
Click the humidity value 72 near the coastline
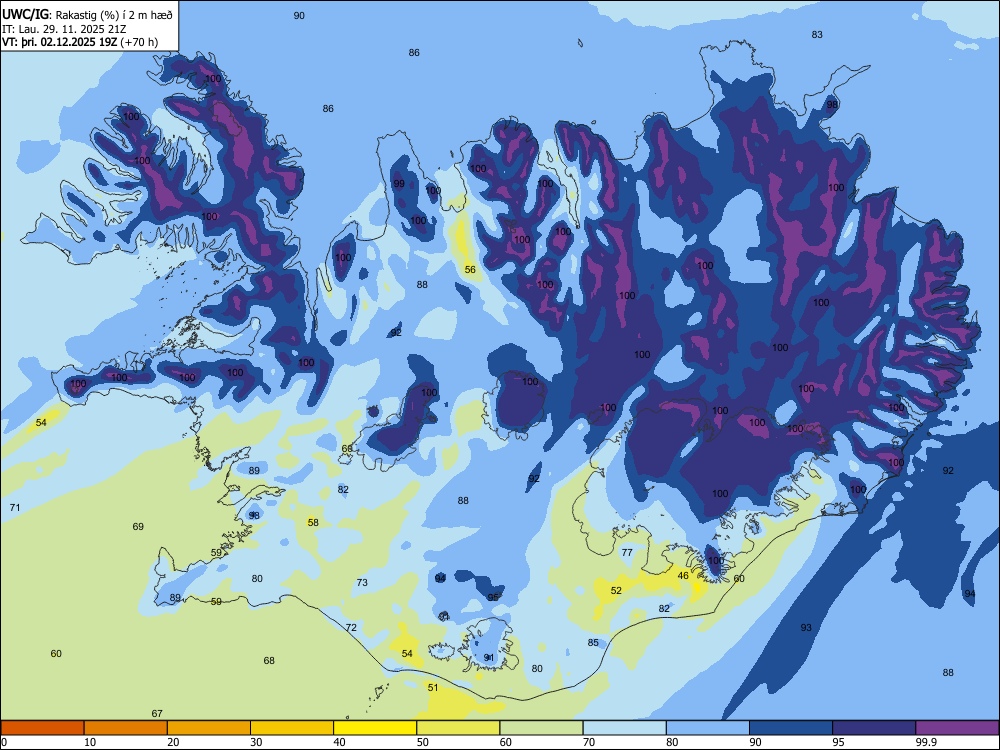351,628
